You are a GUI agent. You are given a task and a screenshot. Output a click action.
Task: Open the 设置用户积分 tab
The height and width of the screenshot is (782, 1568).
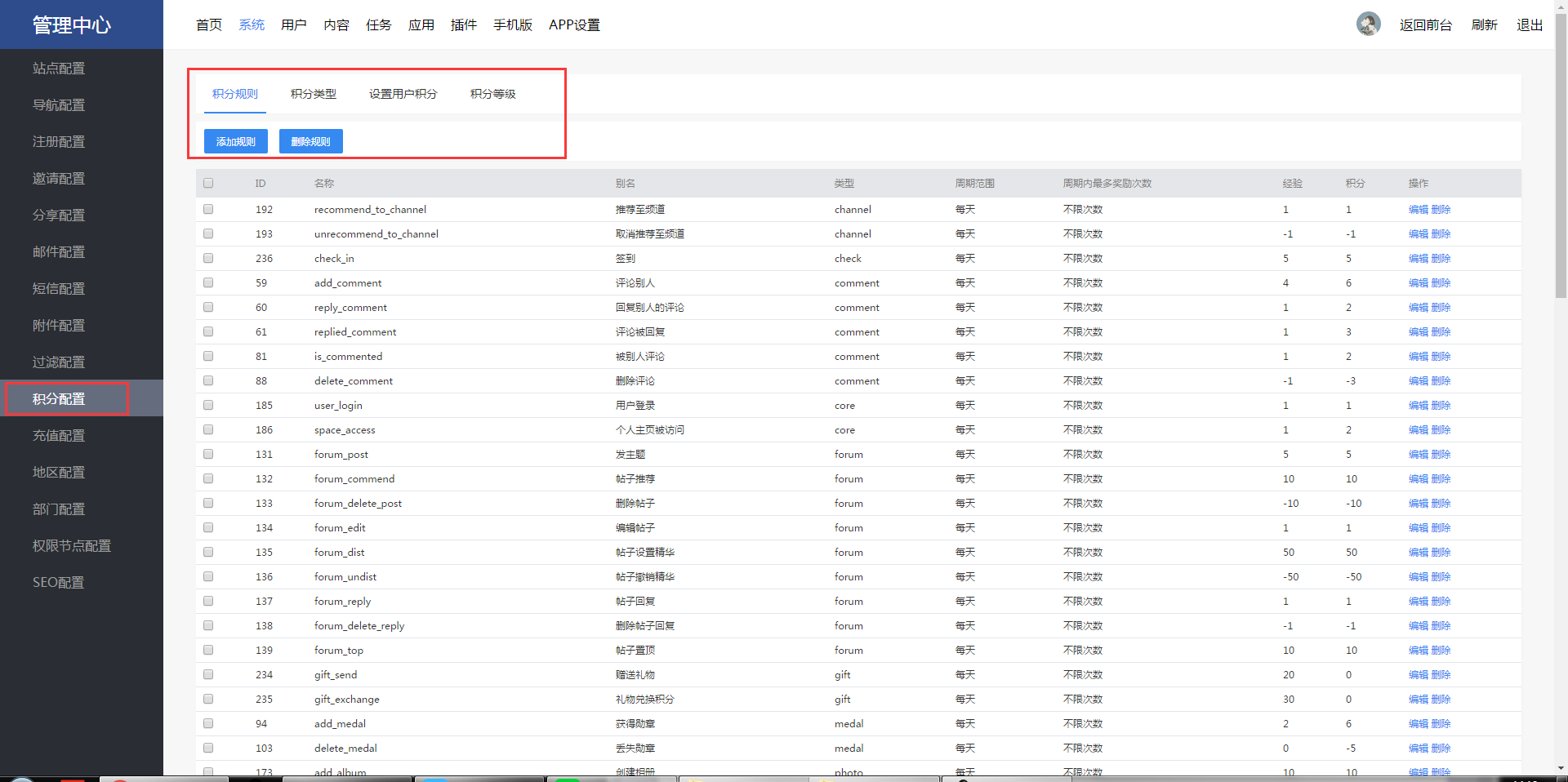click(403, 94)
